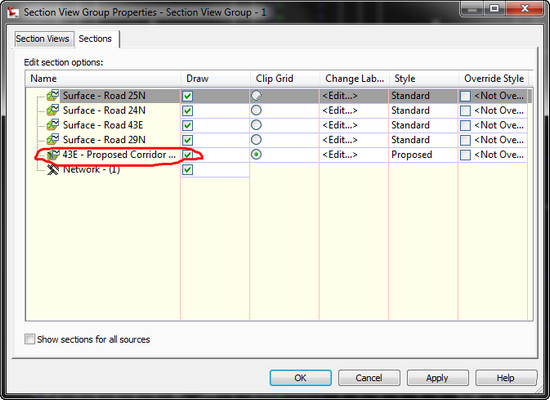The image size is (550, 400).
Task: Select Clip Grid radio for Road 24N
Action: tap(256, 110)
